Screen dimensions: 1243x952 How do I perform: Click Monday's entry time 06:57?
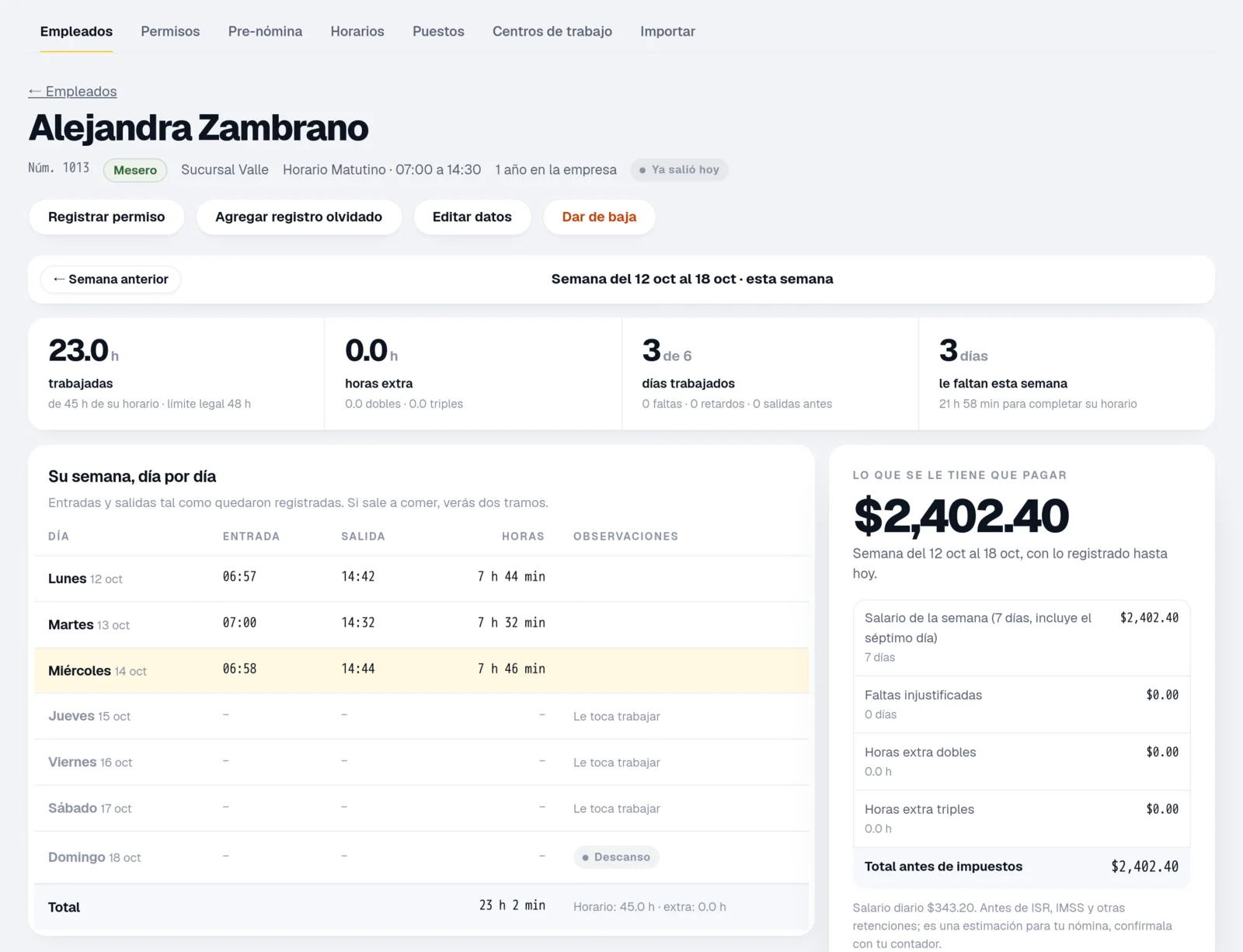(239, 577)
